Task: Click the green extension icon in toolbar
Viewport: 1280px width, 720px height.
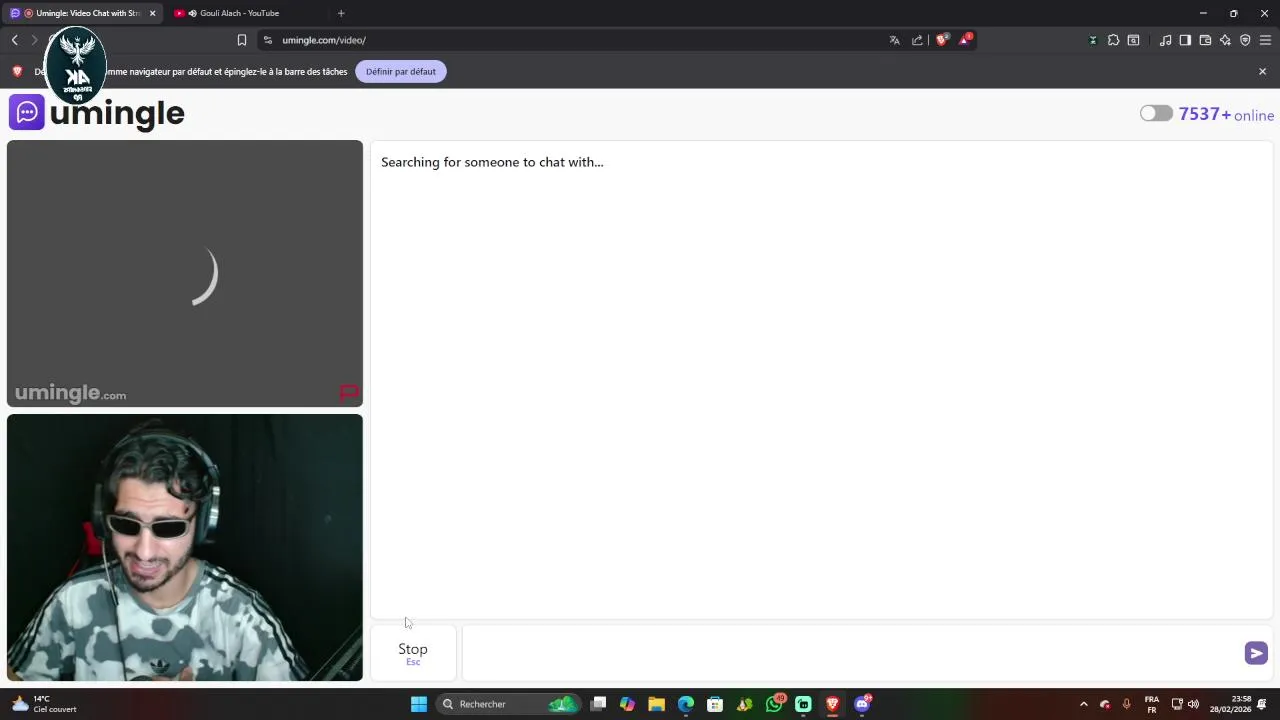Action: click(x=1092, y=40)
